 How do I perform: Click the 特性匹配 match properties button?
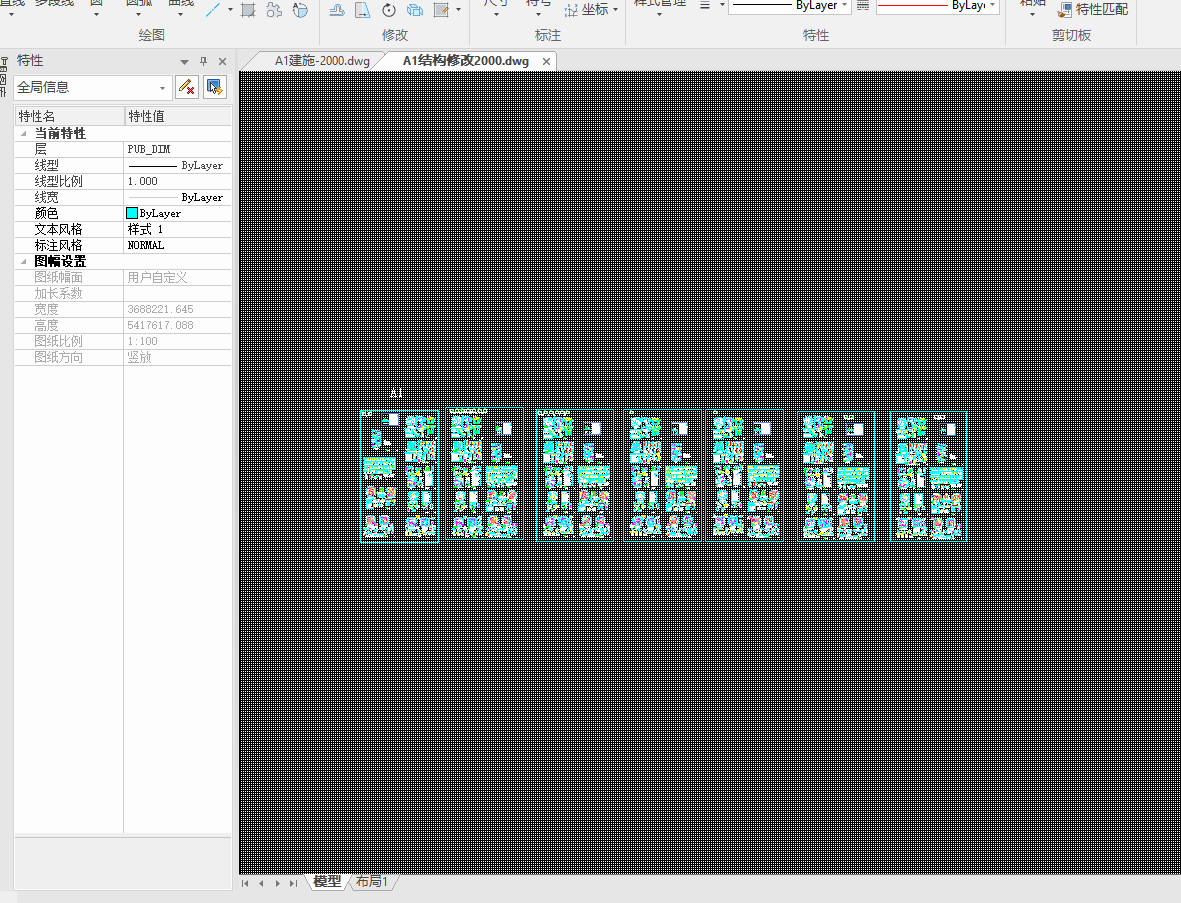pyautogui.click(x=1093, y=10)
